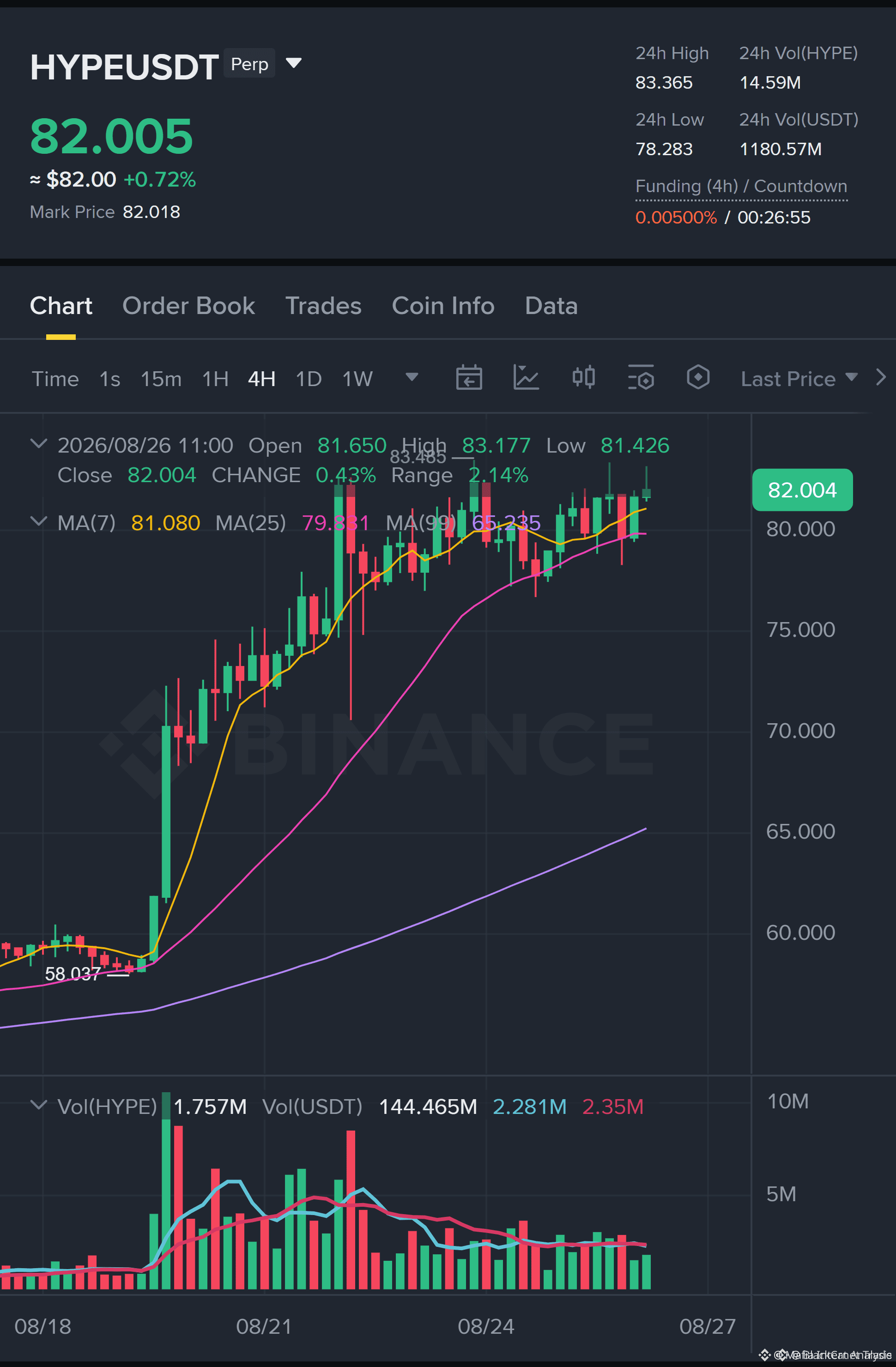This screenshot has width=896, height=1367.
Task: Open the Data tab
Action: pyautogui.click(x=551, y=306)
